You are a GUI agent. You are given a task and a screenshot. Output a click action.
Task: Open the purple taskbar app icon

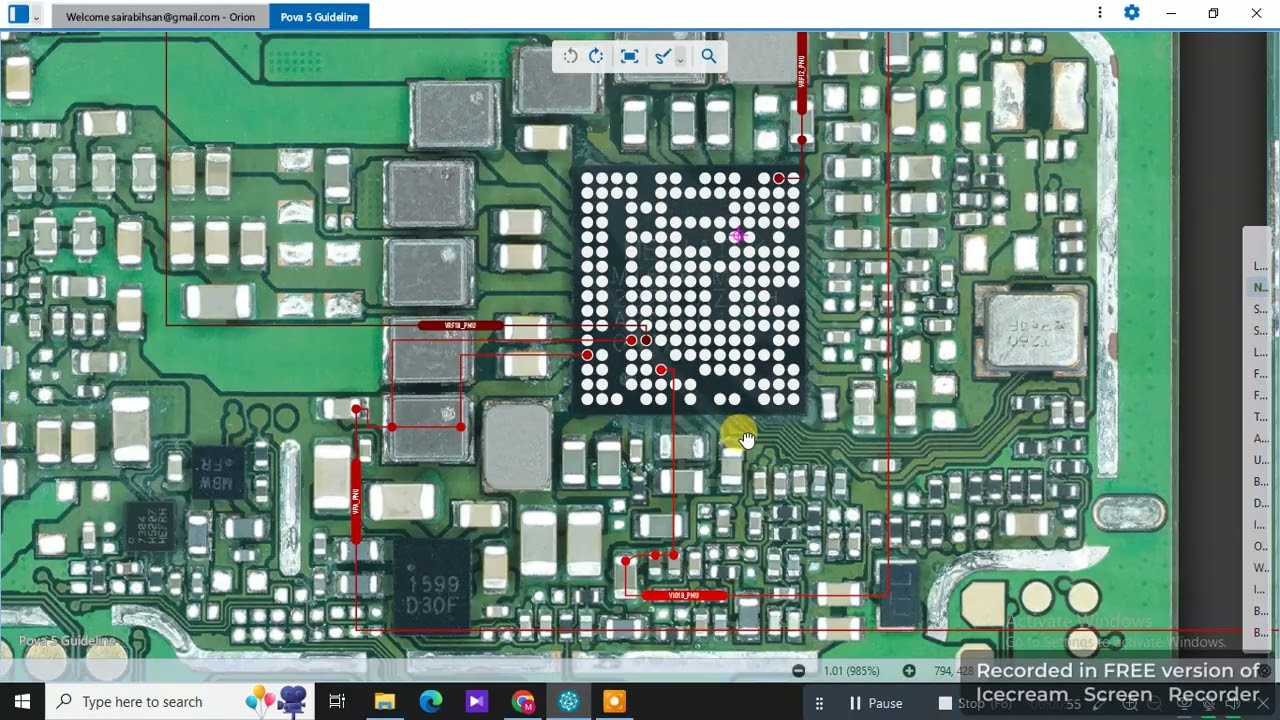[476, 702]
